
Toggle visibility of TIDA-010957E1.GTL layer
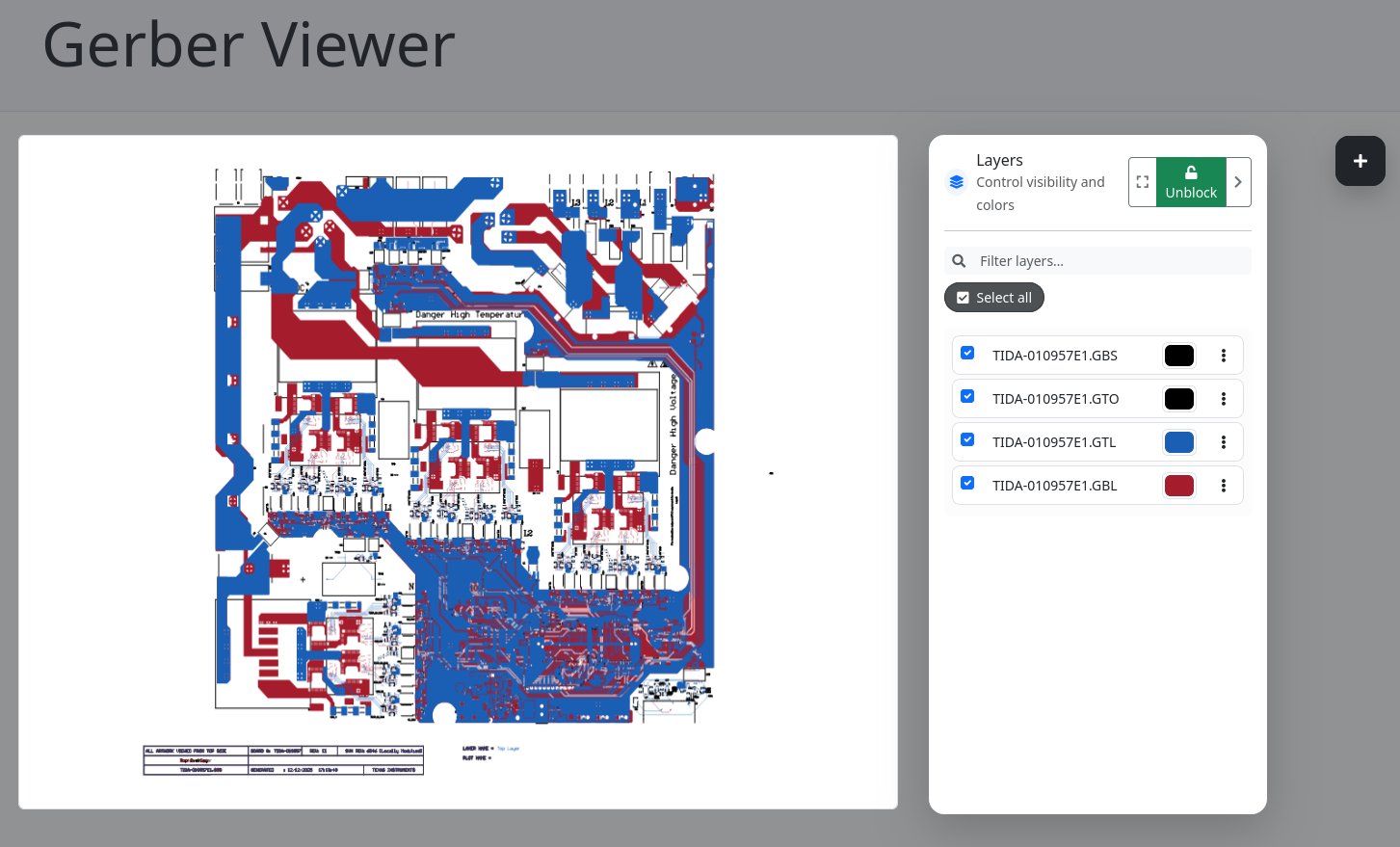(x=967, y=440)
